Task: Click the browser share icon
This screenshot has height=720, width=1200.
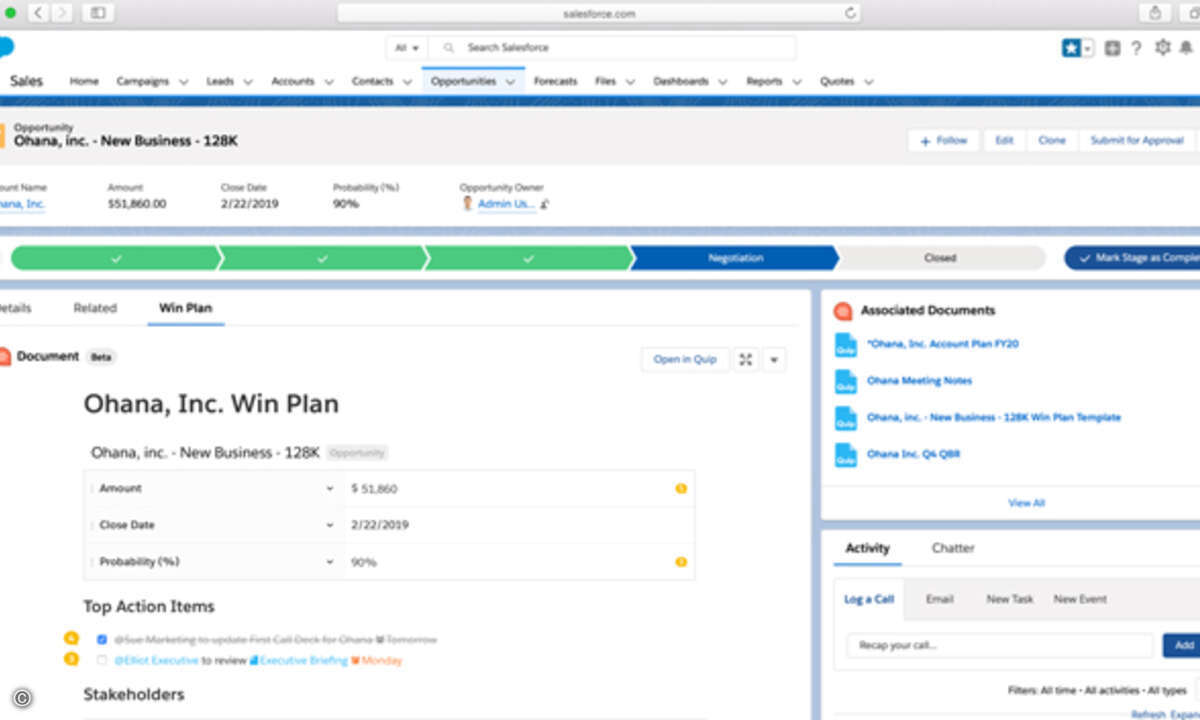Action: pos(1156,13)
